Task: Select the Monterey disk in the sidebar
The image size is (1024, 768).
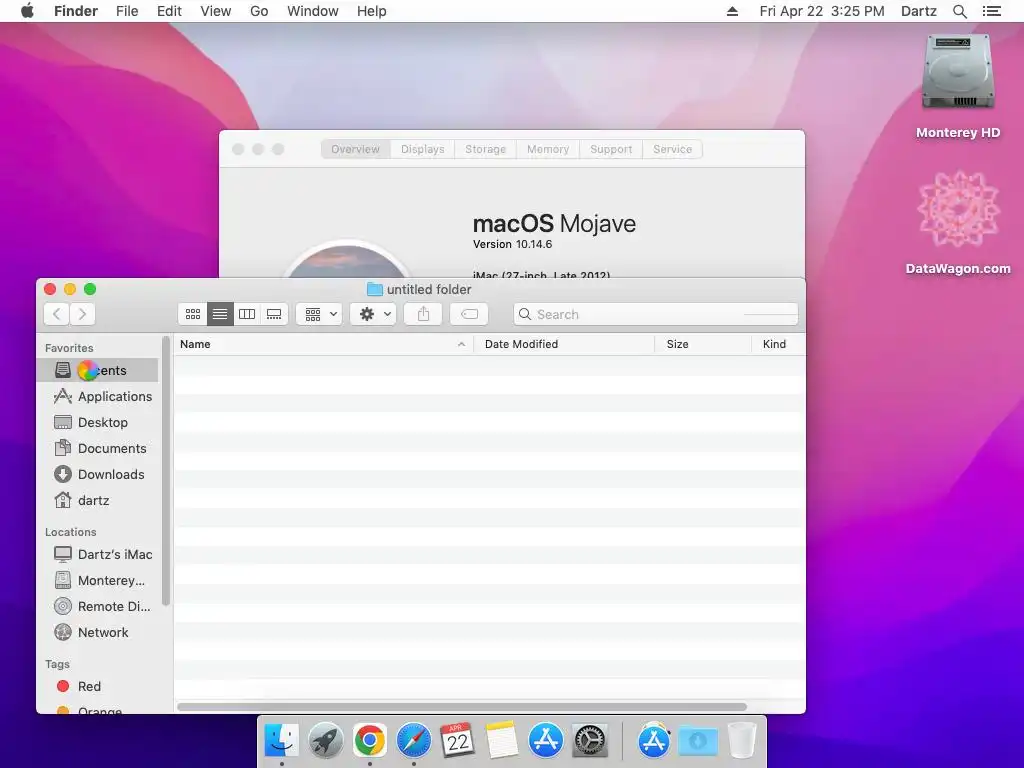Action: [99, 581]
